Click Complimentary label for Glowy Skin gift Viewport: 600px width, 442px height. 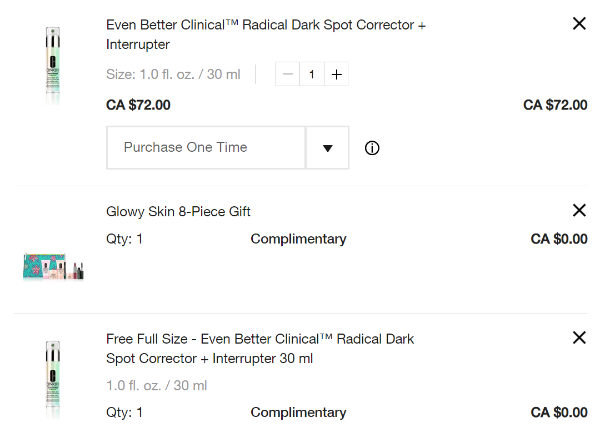pyautogui.click(x=298, y=239)
